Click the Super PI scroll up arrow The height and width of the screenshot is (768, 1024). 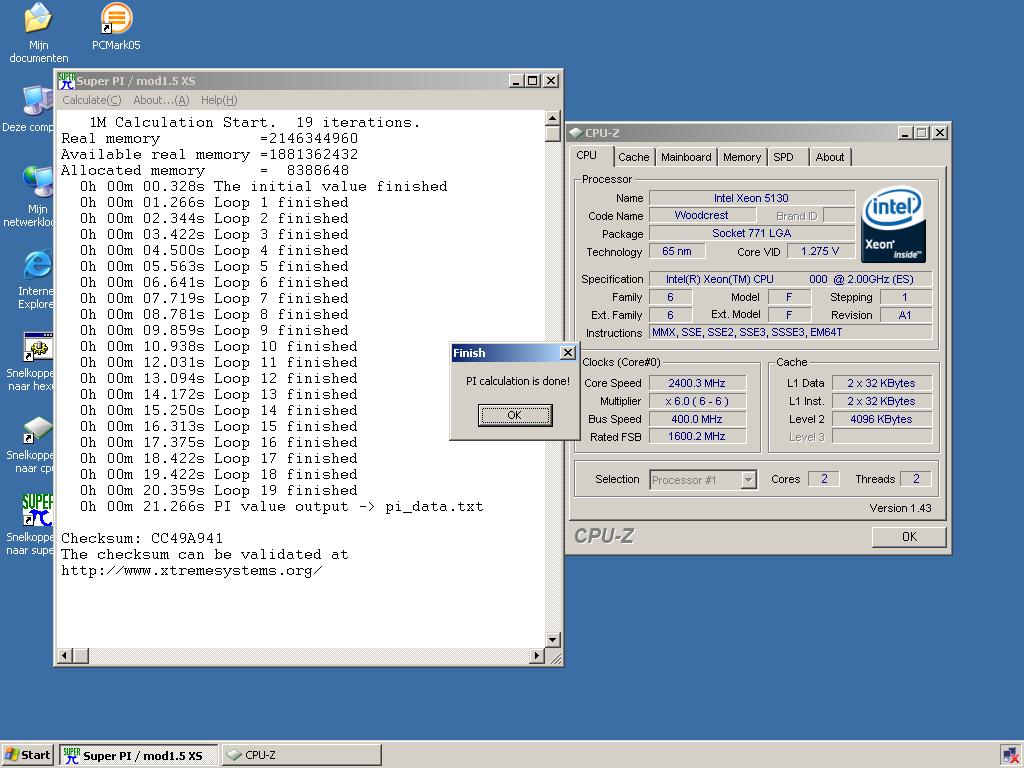click(552, 118)
